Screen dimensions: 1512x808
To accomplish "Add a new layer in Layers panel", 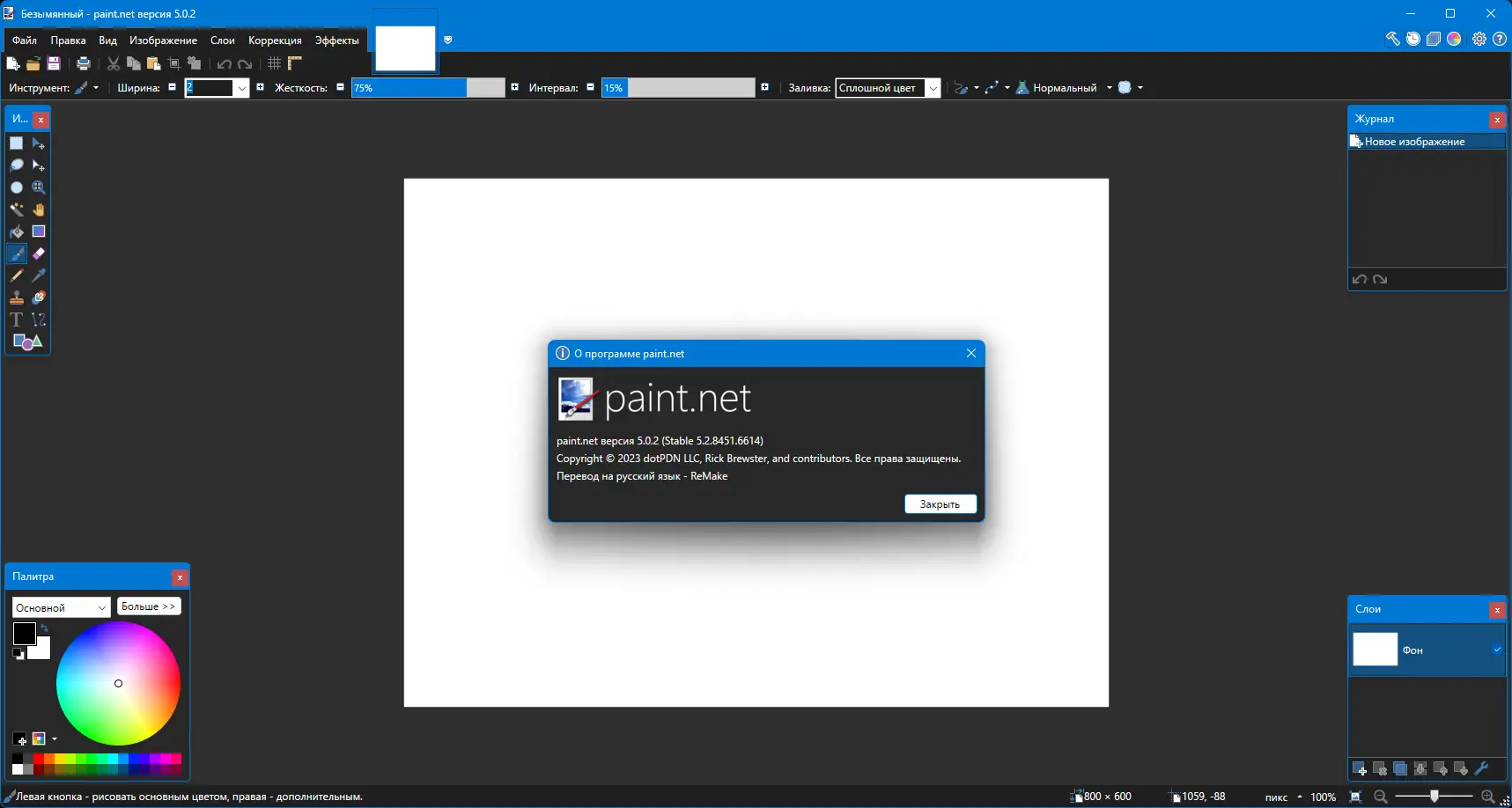I will tap(1360, 769).
